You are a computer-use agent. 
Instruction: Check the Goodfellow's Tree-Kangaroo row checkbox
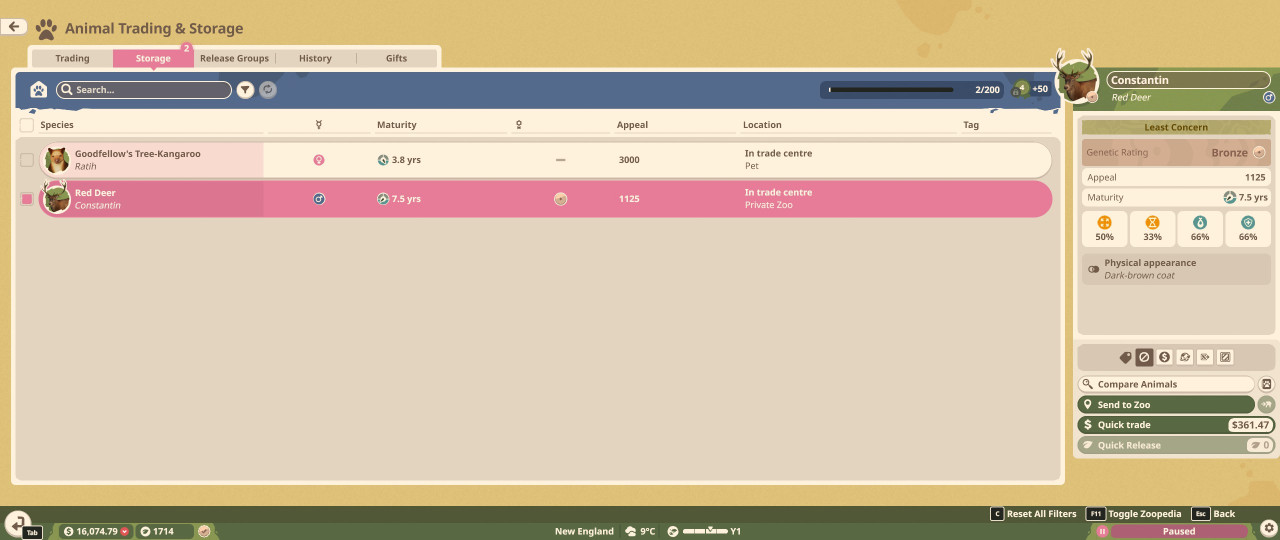pos(27,160)
